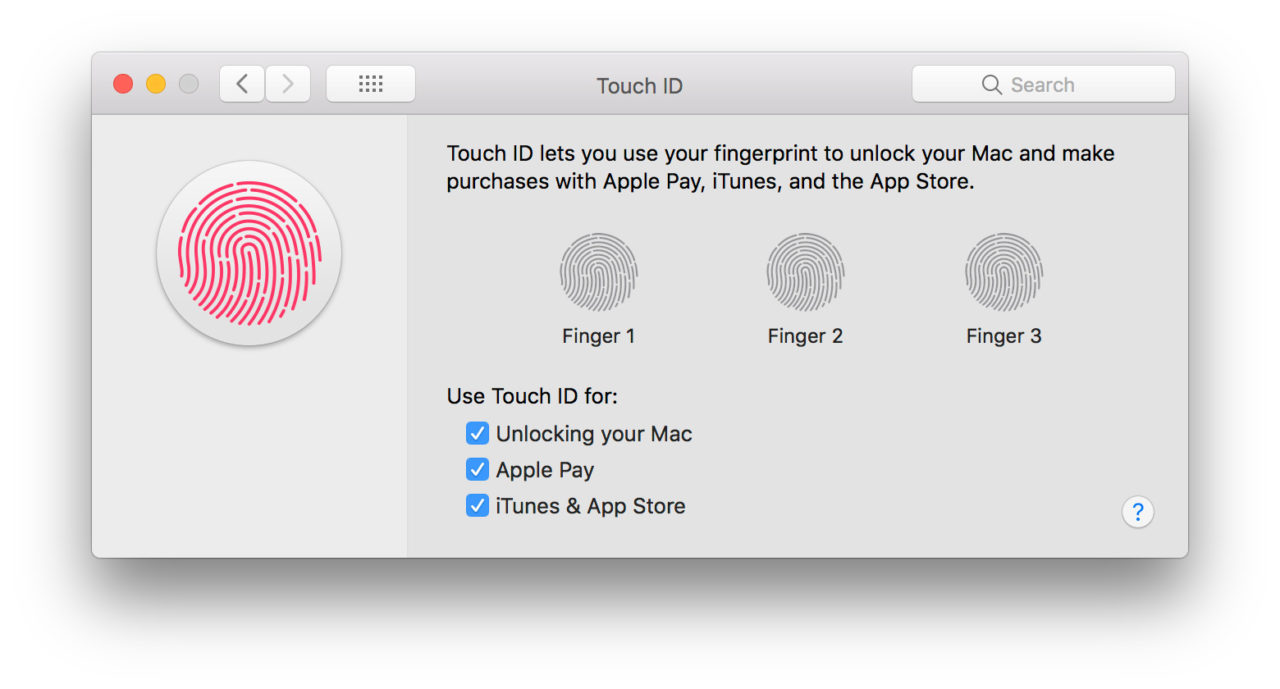The width and height of the screenshot is (1280, 689).
Task: Select the Finger 3 fingerprint icon
Action: point(1004,270)
